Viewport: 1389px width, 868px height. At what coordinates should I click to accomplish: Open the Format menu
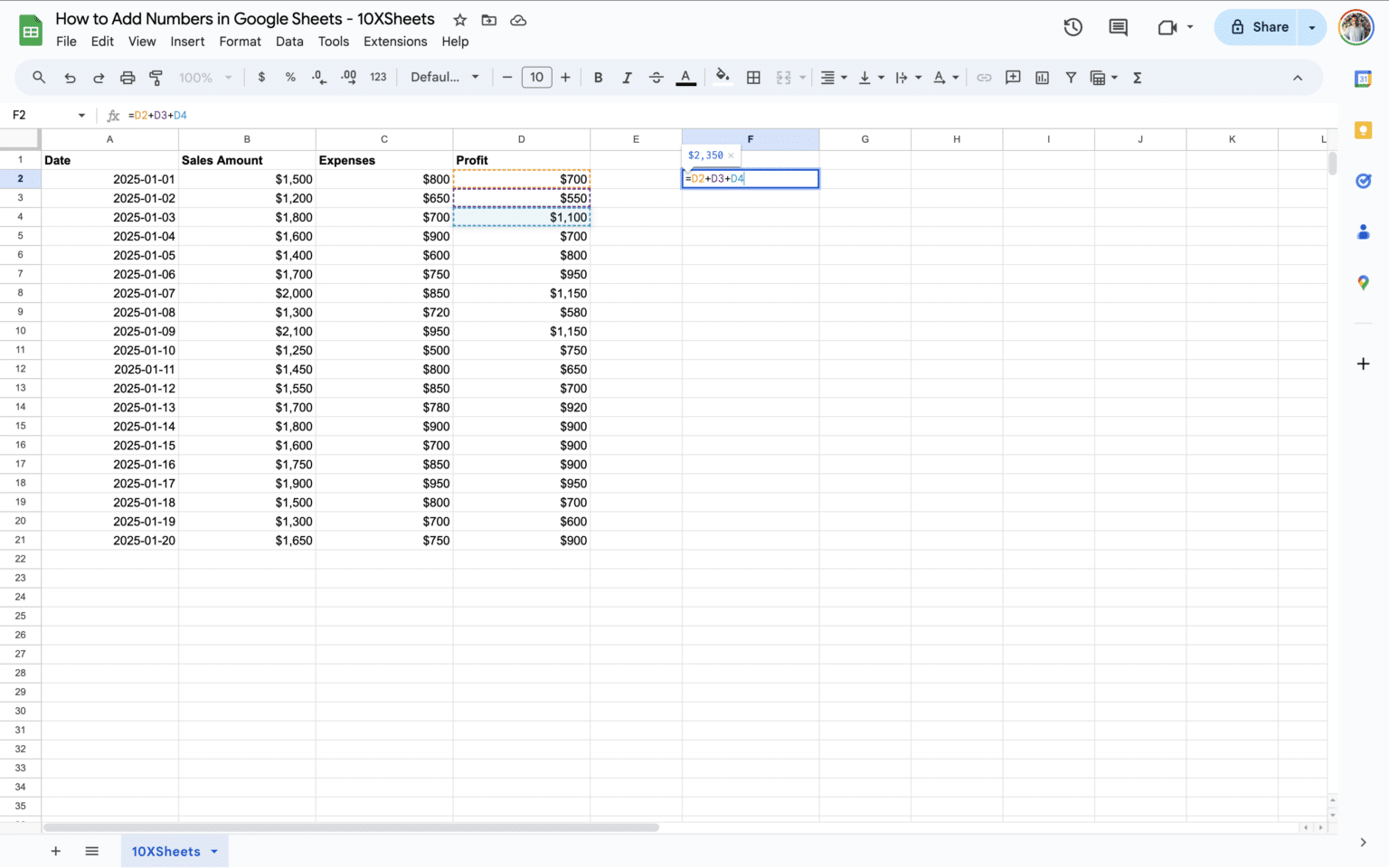click(x=240, y=42)
